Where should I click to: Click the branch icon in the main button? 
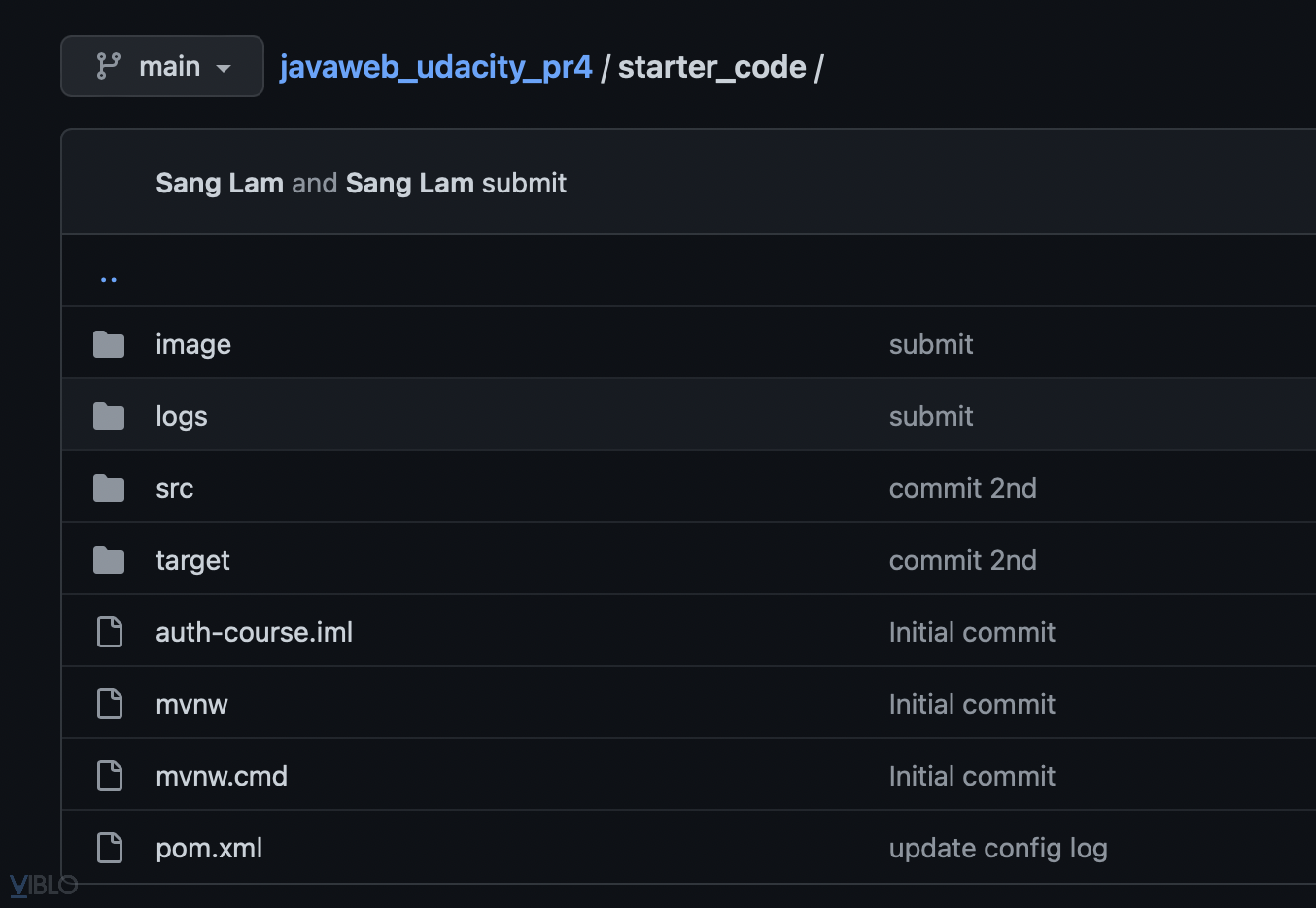click(107, 66)
